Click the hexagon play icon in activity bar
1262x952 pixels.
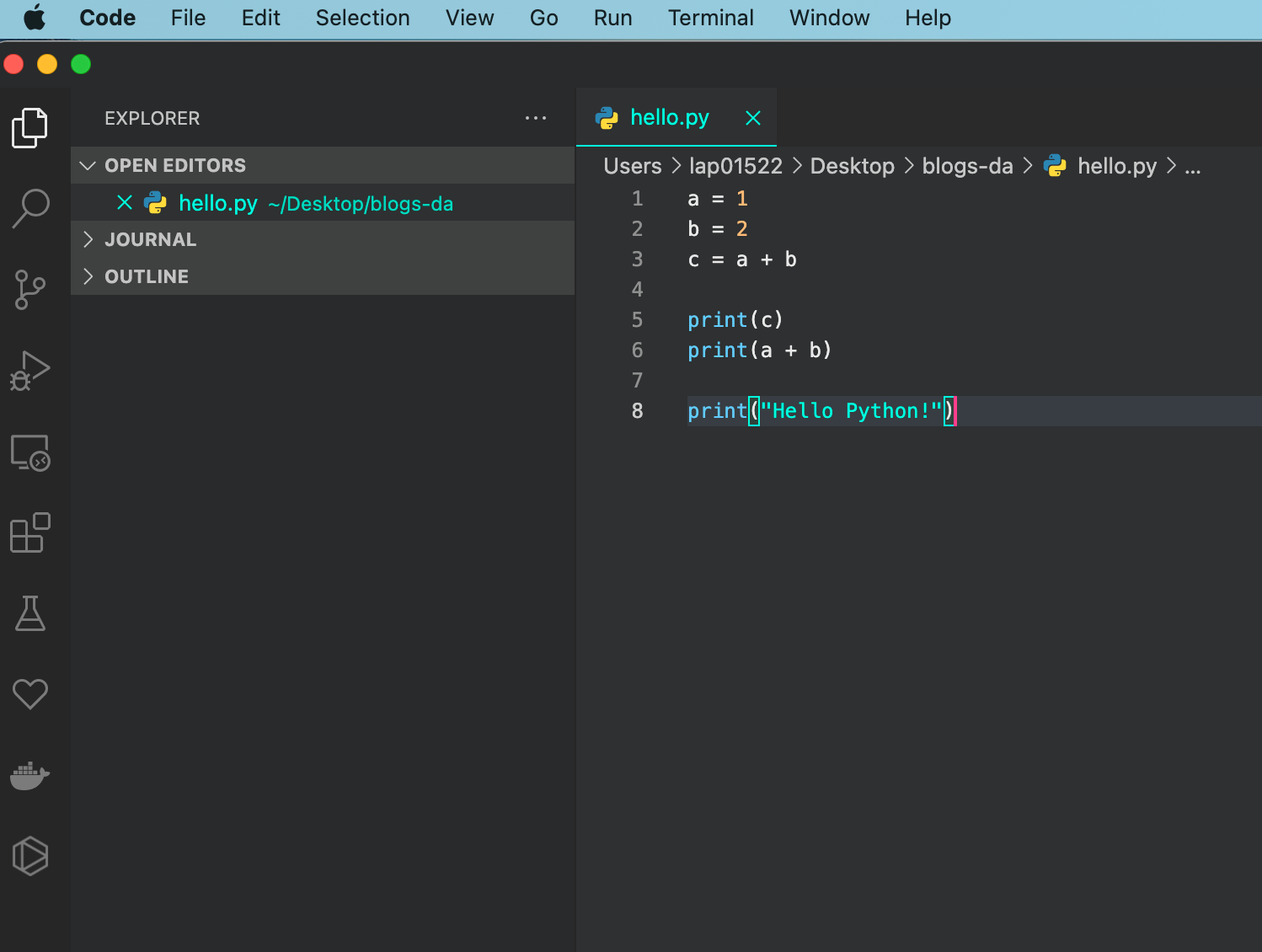[x=30, y=856]
